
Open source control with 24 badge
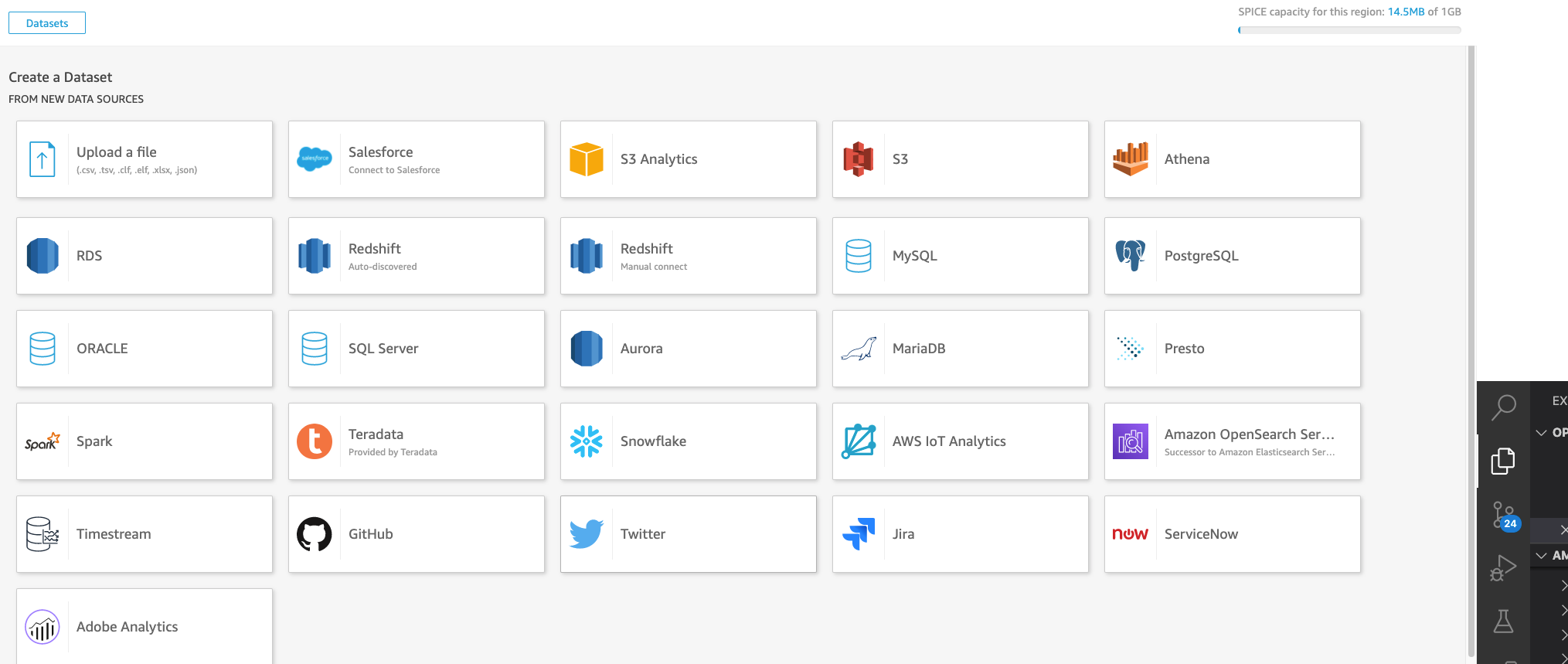1505,516
